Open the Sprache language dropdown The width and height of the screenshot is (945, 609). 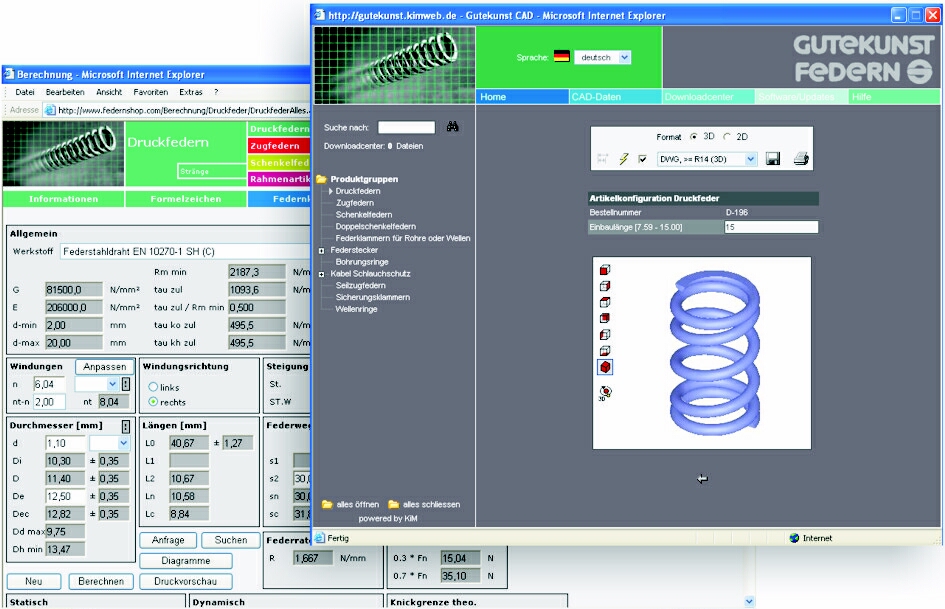pyautogui.click(x=625, y=58)
